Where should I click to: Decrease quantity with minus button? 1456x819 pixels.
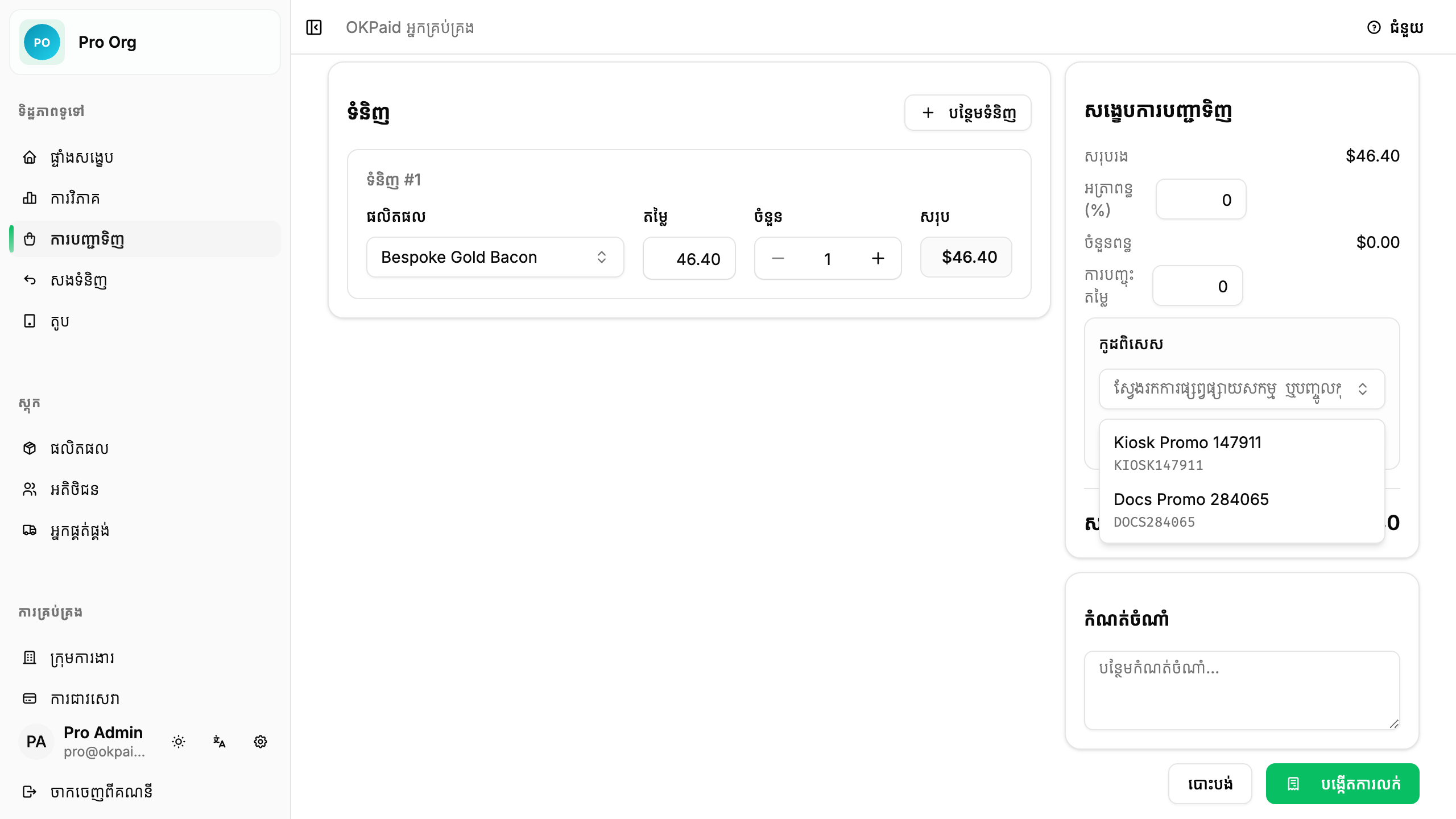(778, 258)
